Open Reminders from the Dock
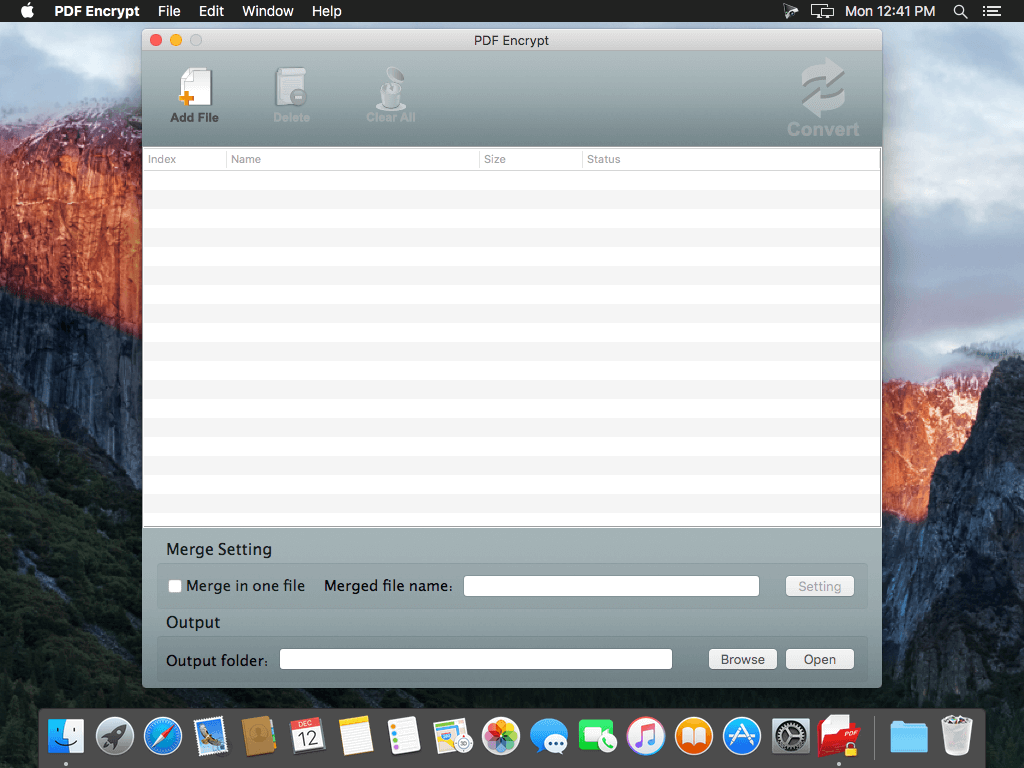This screenshot has width=1024, height=768. click(404, 736)
